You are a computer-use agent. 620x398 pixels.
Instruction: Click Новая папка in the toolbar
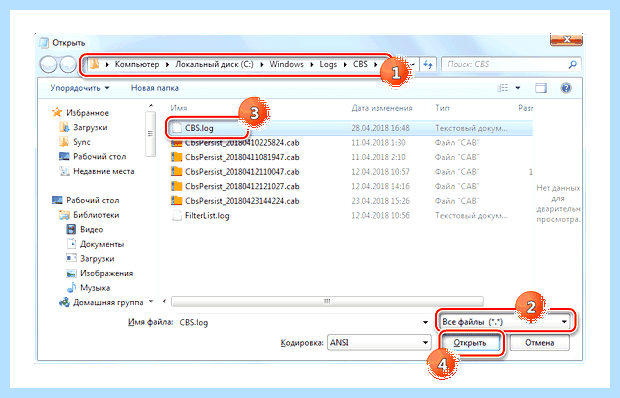pyautogui.click(x=155, y=88)
